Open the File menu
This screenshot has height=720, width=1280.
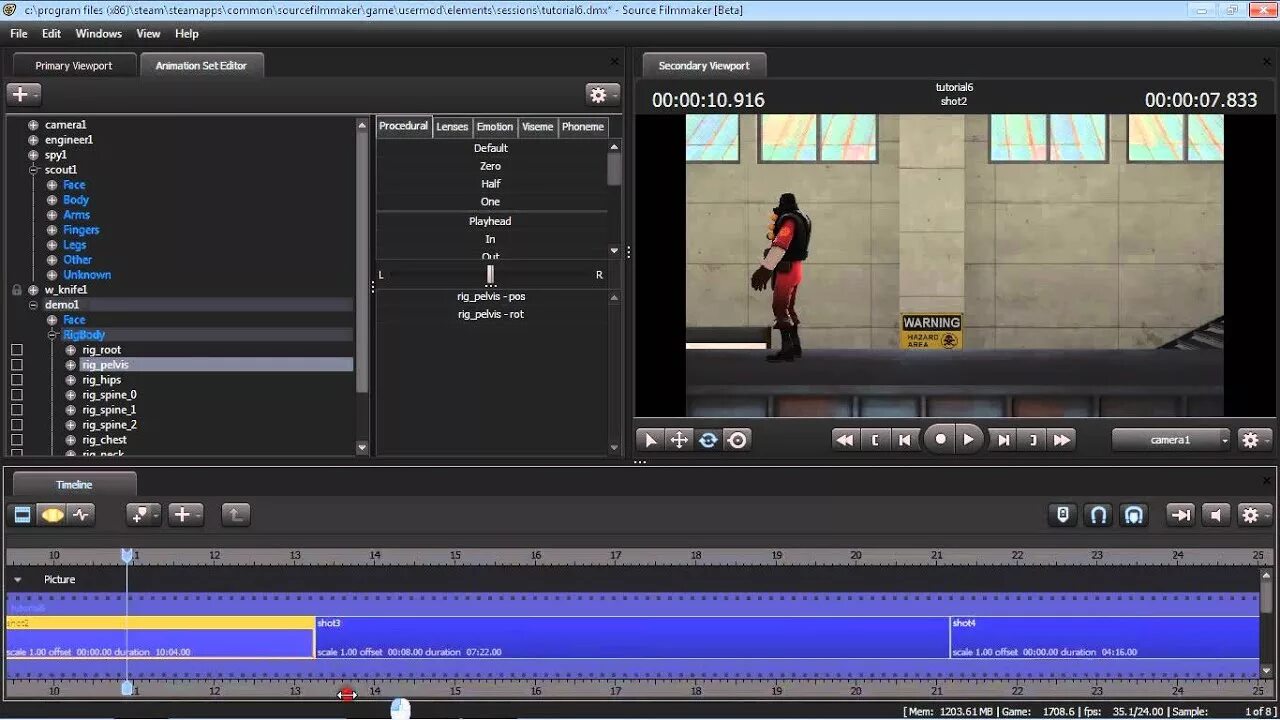(19, 33)
